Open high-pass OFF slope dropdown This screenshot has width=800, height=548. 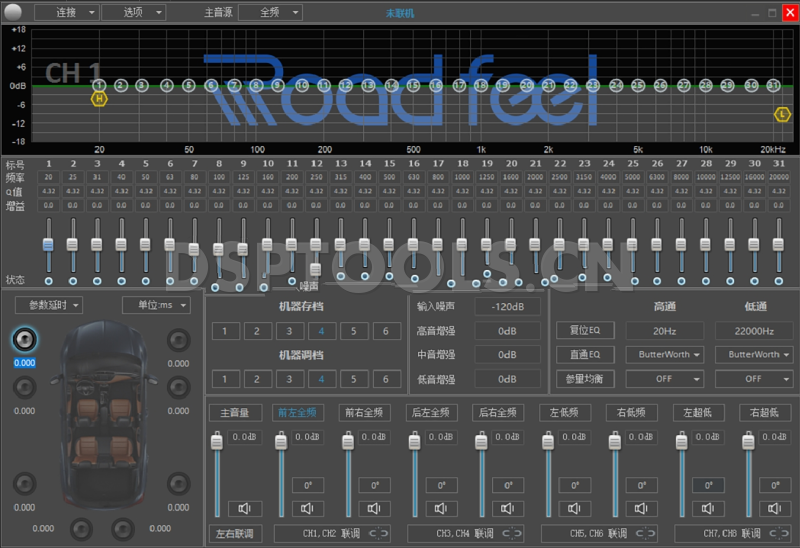tap(665, 379)
